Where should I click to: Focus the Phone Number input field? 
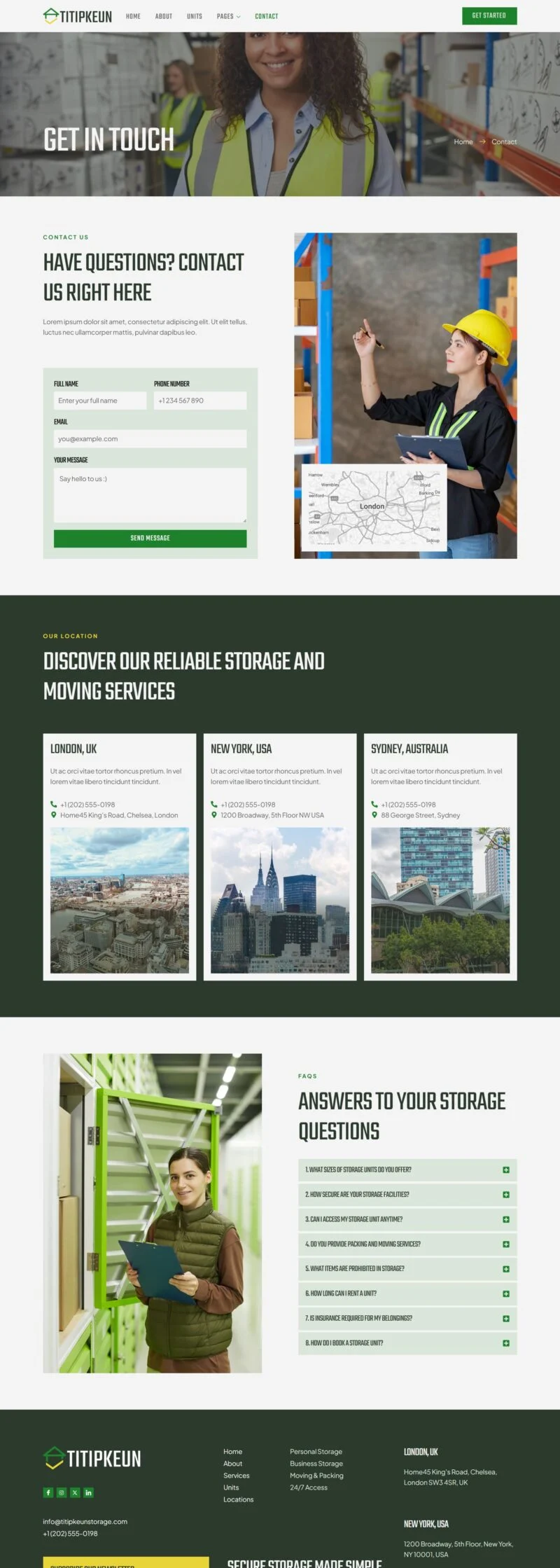click(x=200, y=401)
